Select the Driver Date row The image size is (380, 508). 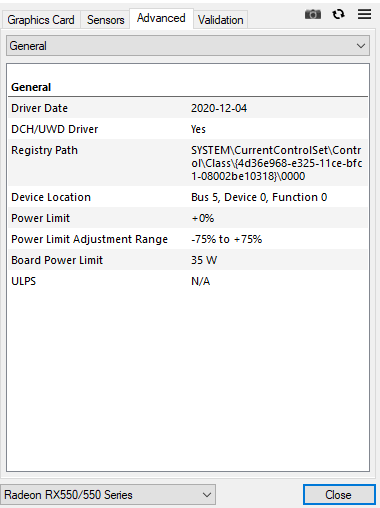pyautogui.click(x=188, y=108)
